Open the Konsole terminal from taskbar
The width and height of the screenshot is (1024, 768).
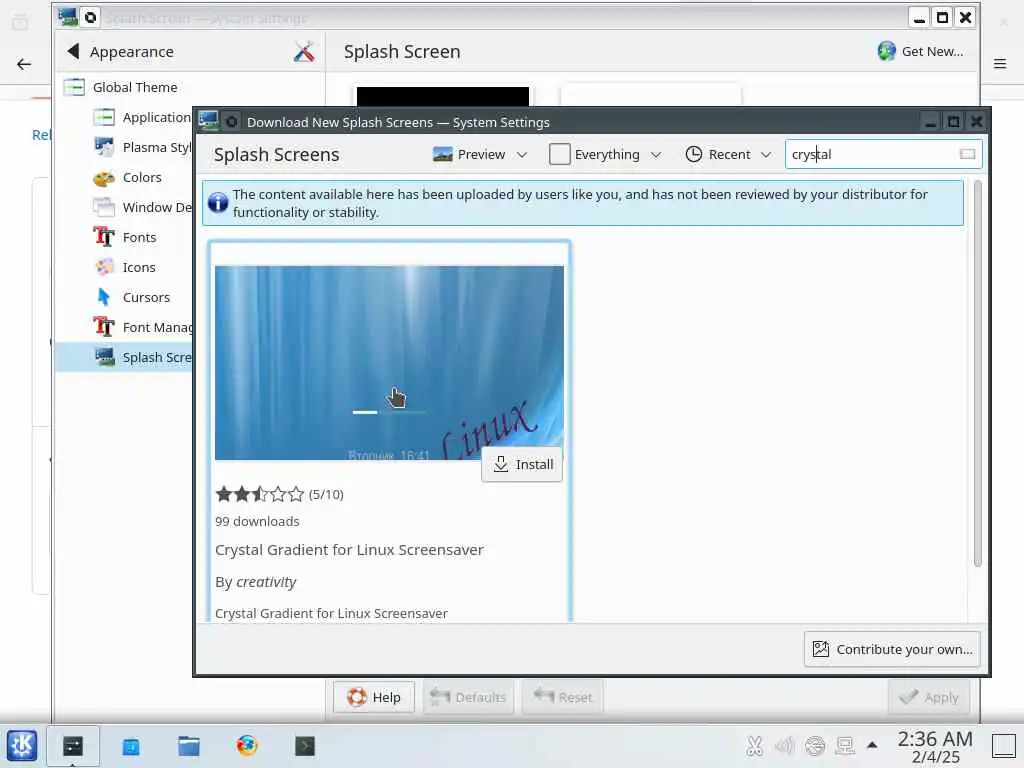tap(305, 746)
